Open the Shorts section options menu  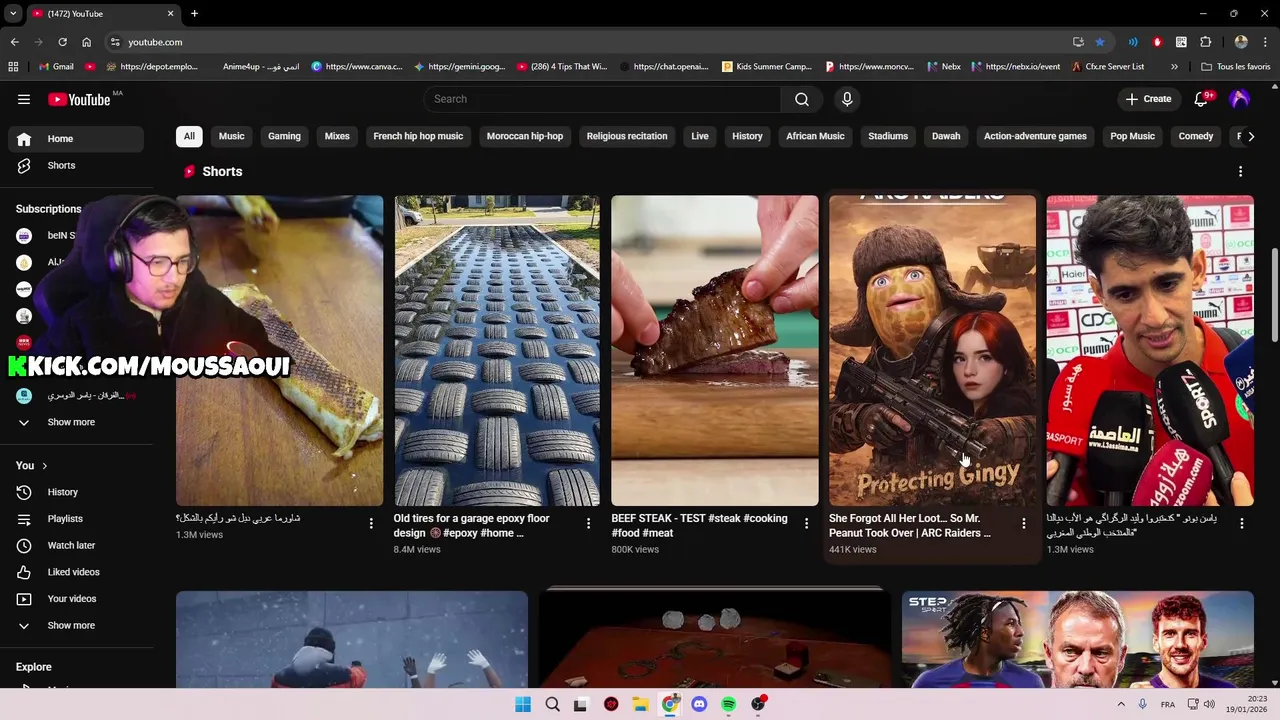(1240, 172)
